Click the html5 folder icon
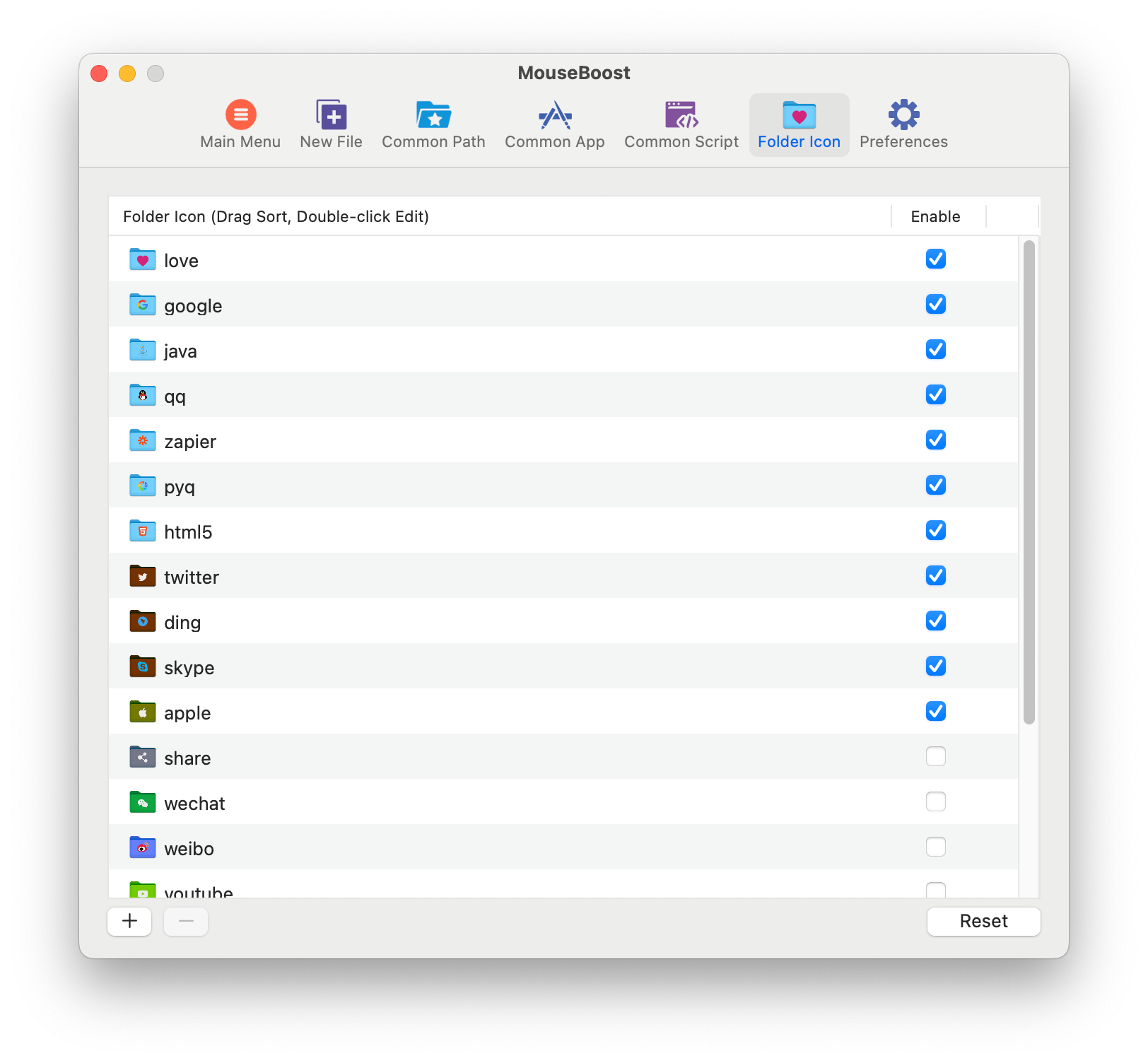 [x=143, y=531]
